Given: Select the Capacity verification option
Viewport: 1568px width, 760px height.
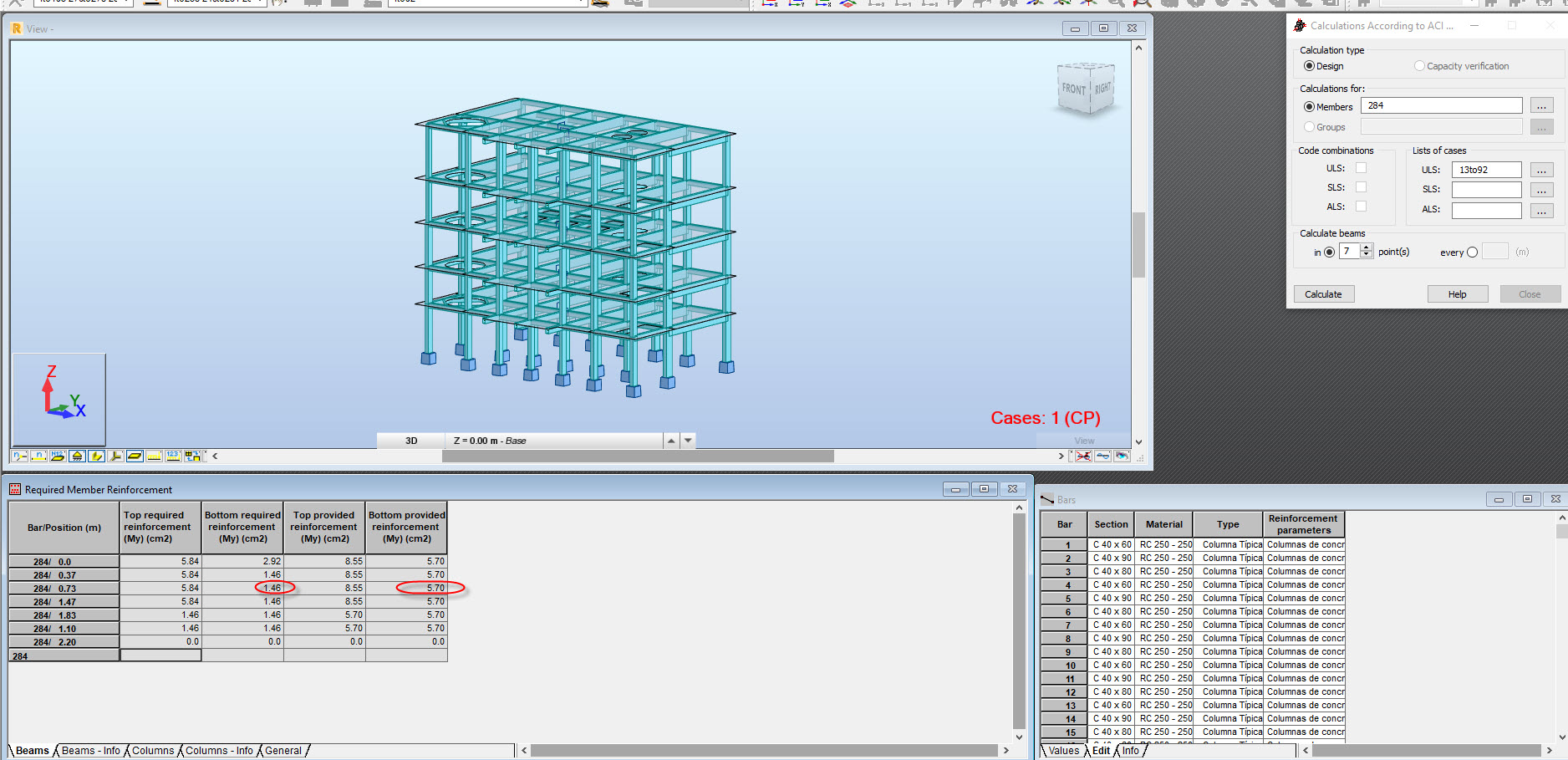Looking at the screenshot, I should point(1419,66).
